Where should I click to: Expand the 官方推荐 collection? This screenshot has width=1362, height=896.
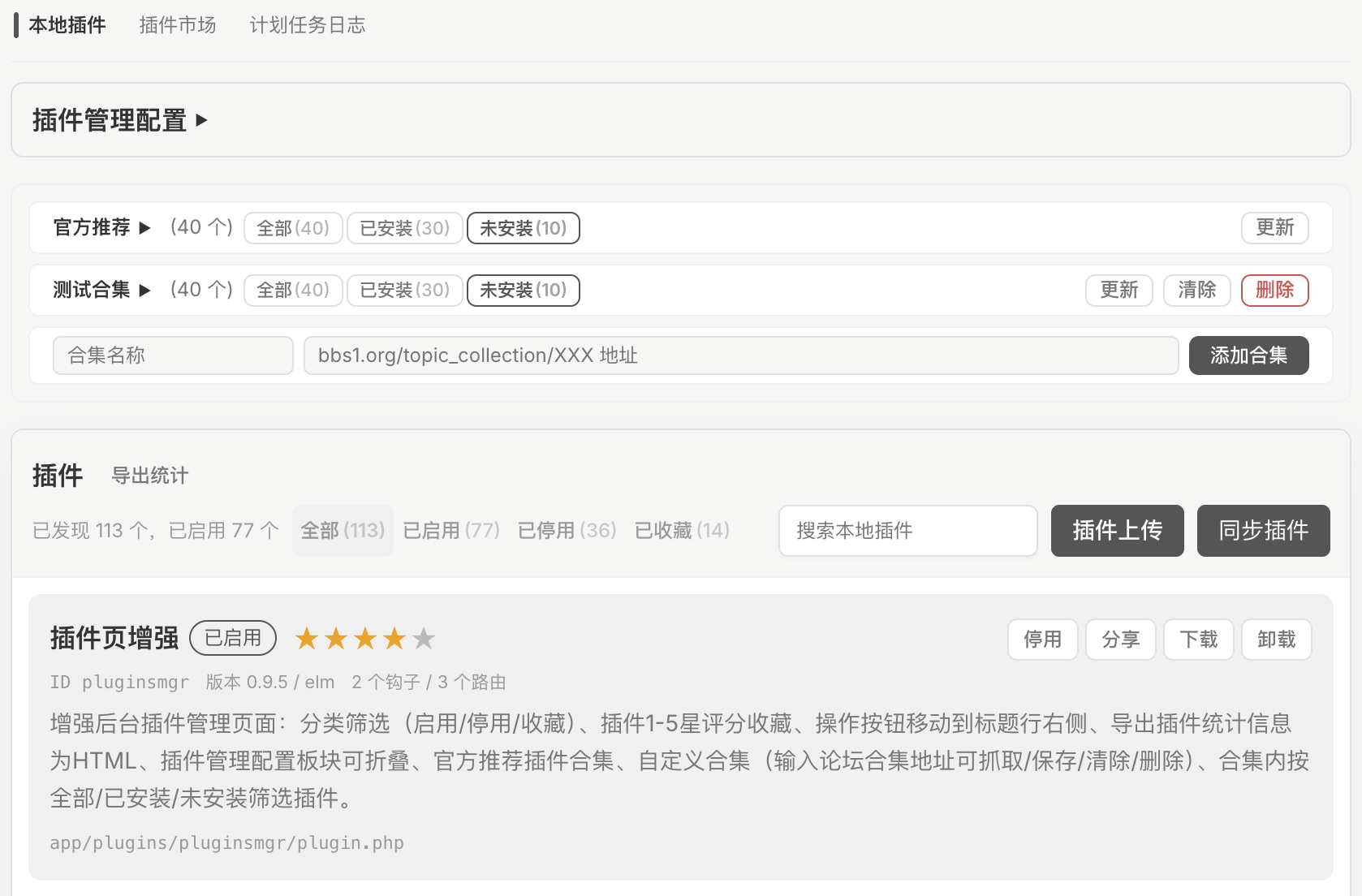point(102,227)
